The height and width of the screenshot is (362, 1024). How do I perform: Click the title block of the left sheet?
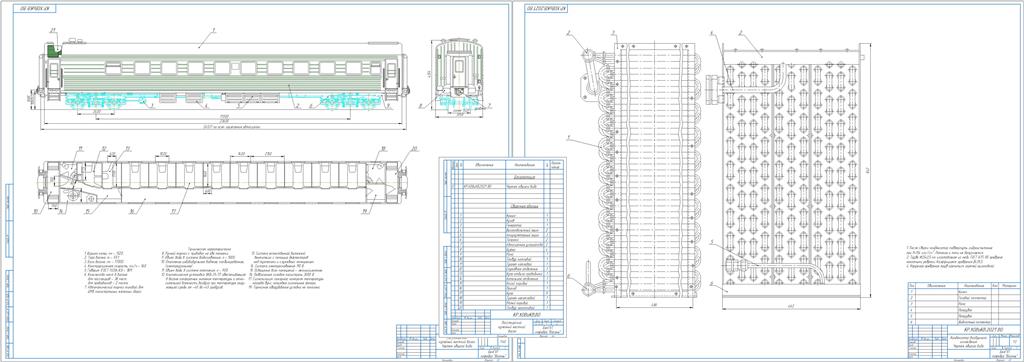point(451,341)
